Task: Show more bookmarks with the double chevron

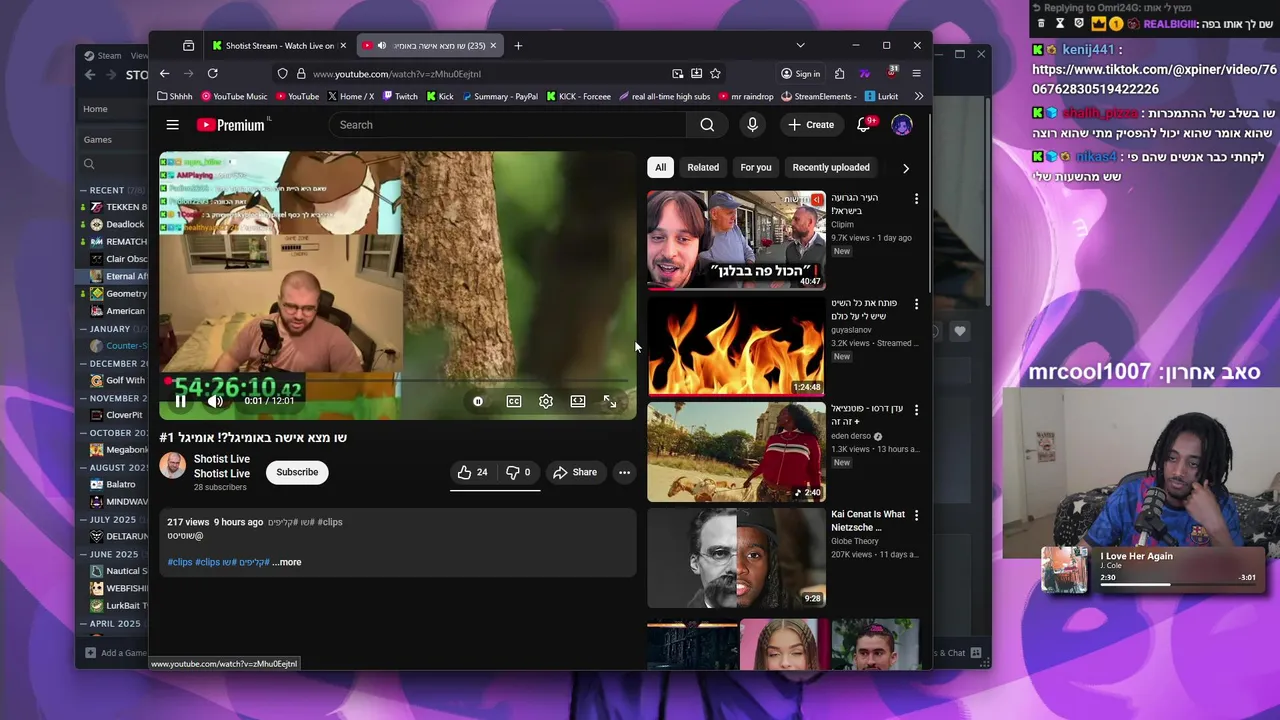Action: tap(918, 96)
